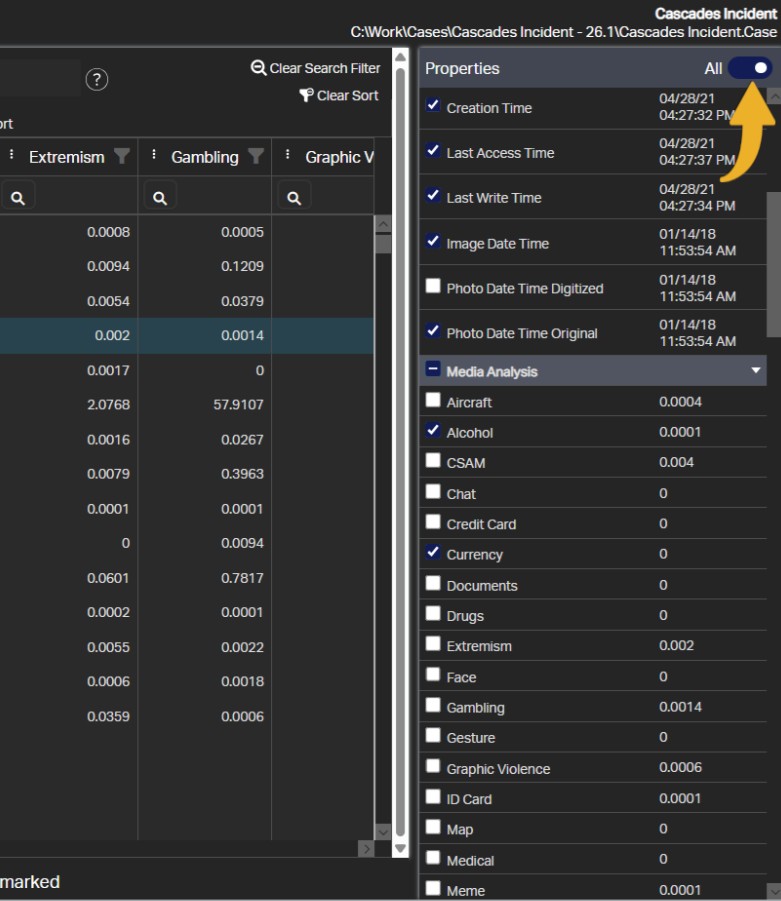
Task: Collapse the Media Analysis section arrow
Action: pos(756,371)
